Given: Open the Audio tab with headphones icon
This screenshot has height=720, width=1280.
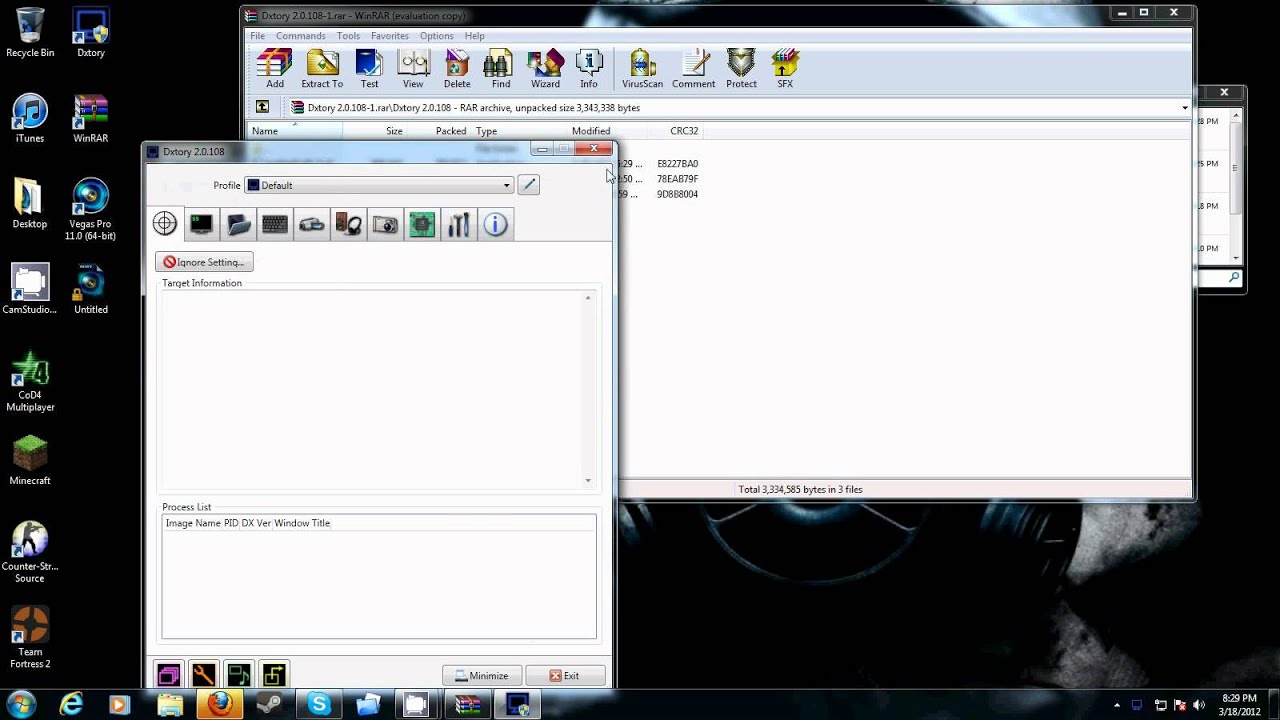Looking at the screenshot, I should [349, 224].
